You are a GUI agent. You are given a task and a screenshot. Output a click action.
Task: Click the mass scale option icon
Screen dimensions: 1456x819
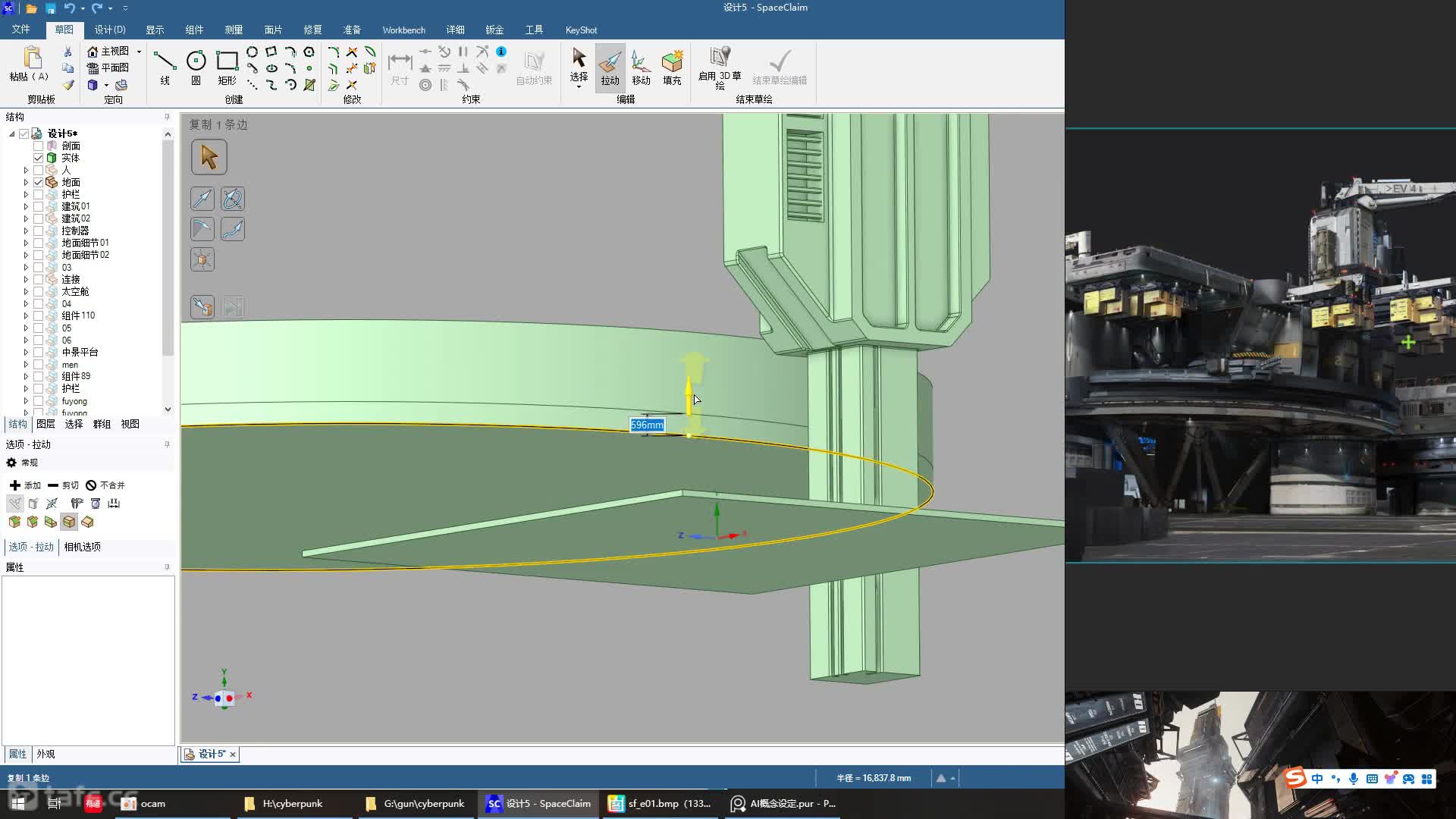[x=96, y=504]
